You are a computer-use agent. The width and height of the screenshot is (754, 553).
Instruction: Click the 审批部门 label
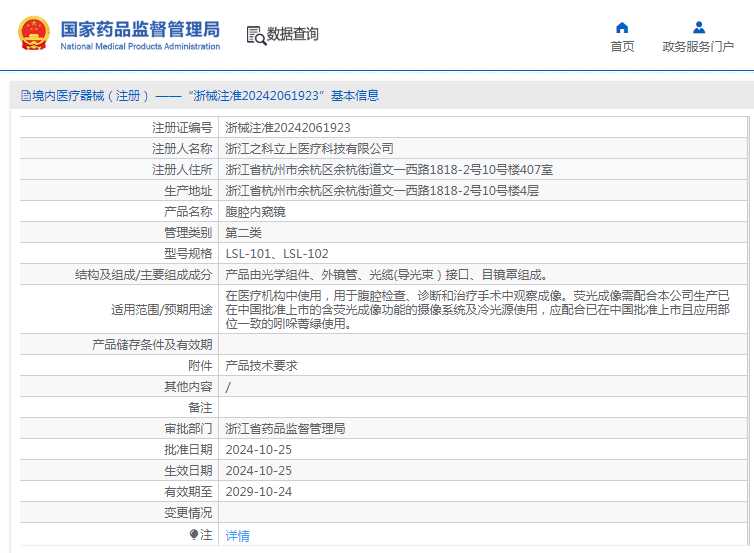click(188, 429)
